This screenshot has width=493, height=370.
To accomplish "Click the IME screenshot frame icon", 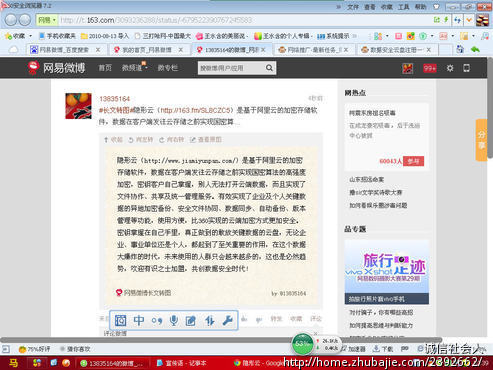I will (x=120, y=320).
